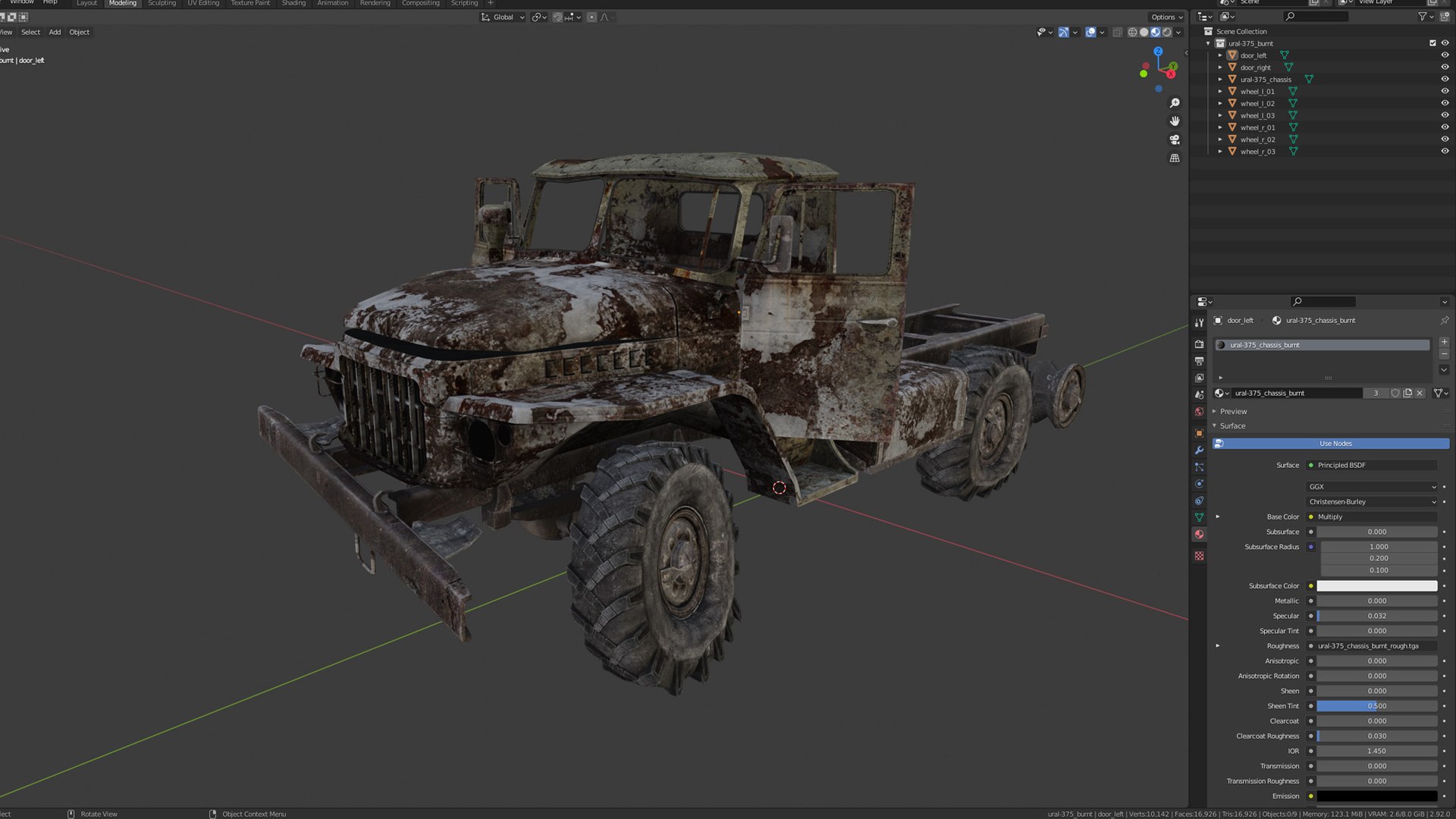Open the Output properties tab
This screenshot has width=1456, height=819.
[x=1199, y=361]
